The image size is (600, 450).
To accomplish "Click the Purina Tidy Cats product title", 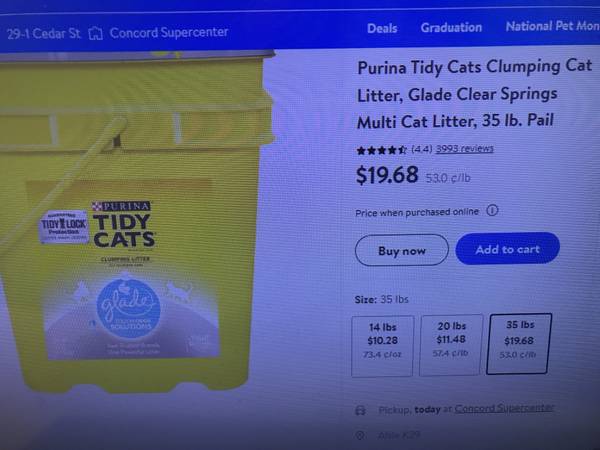I will click(x=474, y=94).
